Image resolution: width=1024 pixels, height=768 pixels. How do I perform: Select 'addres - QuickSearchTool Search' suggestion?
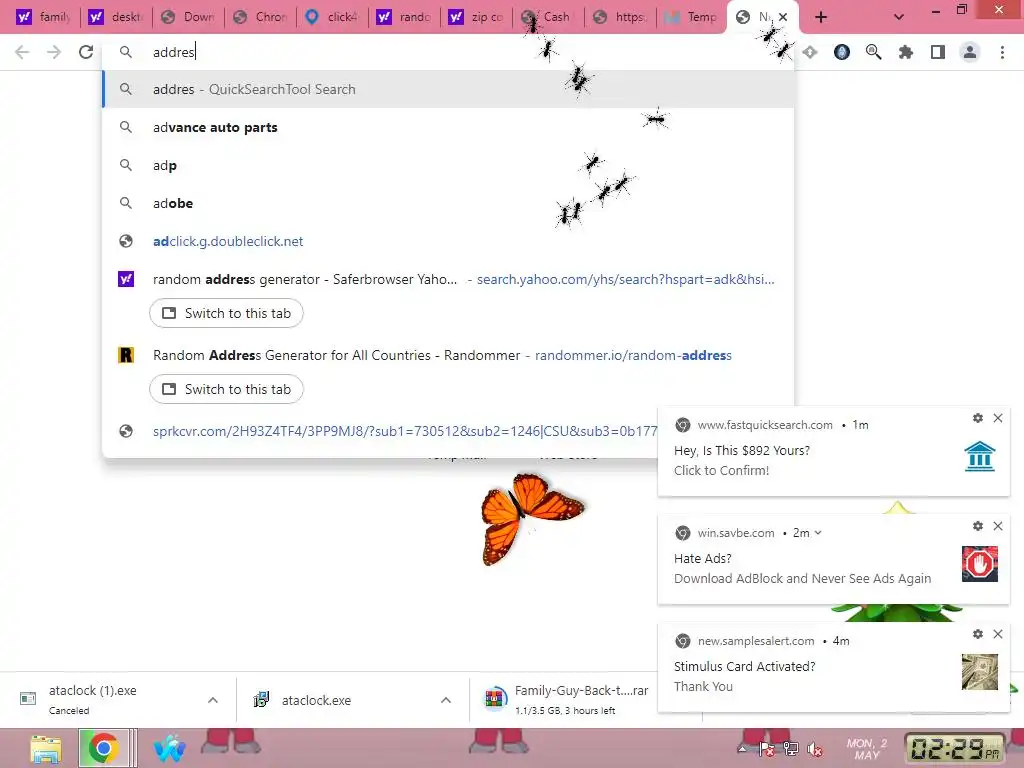449,89
